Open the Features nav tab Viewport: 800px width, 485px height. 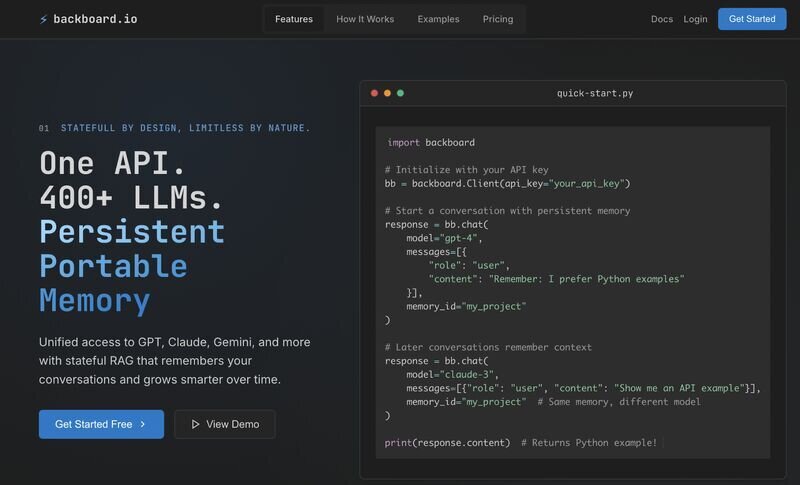(x=294, y=19)
